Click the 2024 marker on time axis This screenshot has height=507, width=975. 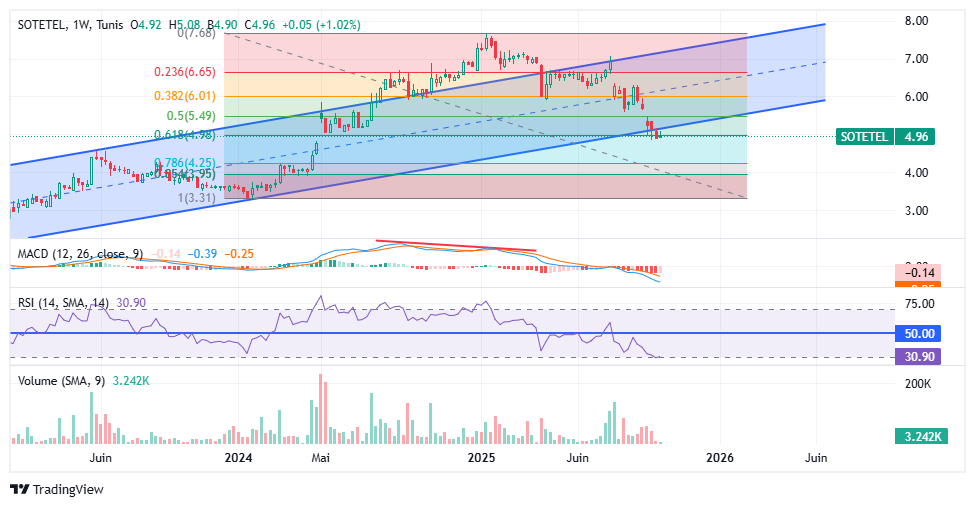point(238,457)
